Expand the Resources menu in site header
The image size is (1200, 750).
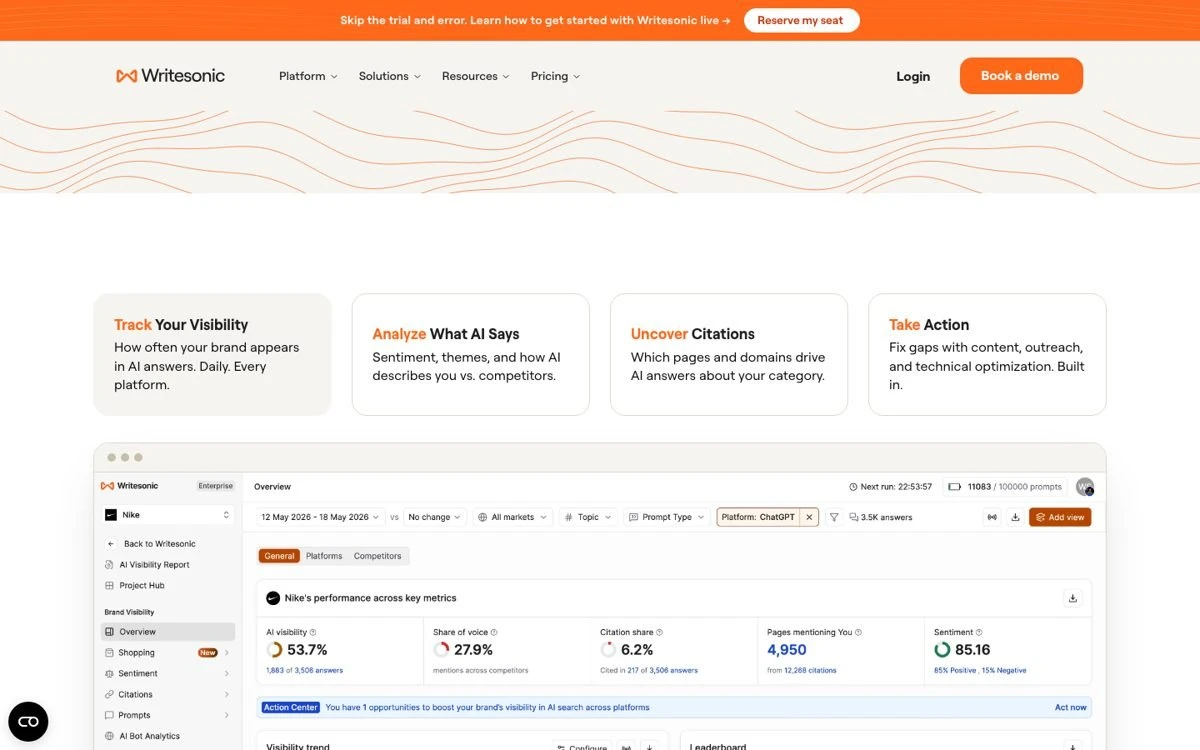point(476,76)
